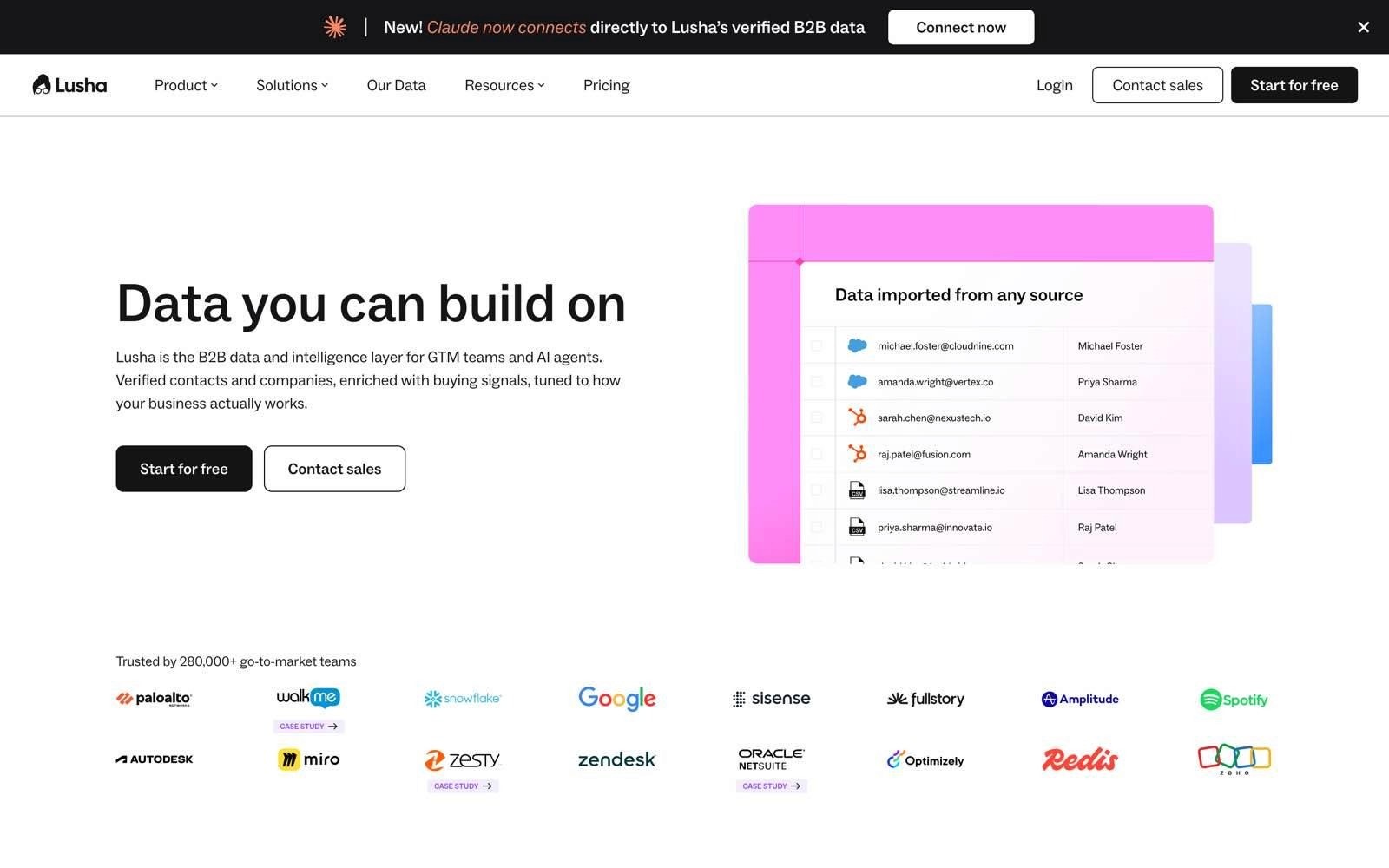This screenshot has height=868, width=1389.
Task: Click the hero Start for free button
Action: tap(184, 469)
